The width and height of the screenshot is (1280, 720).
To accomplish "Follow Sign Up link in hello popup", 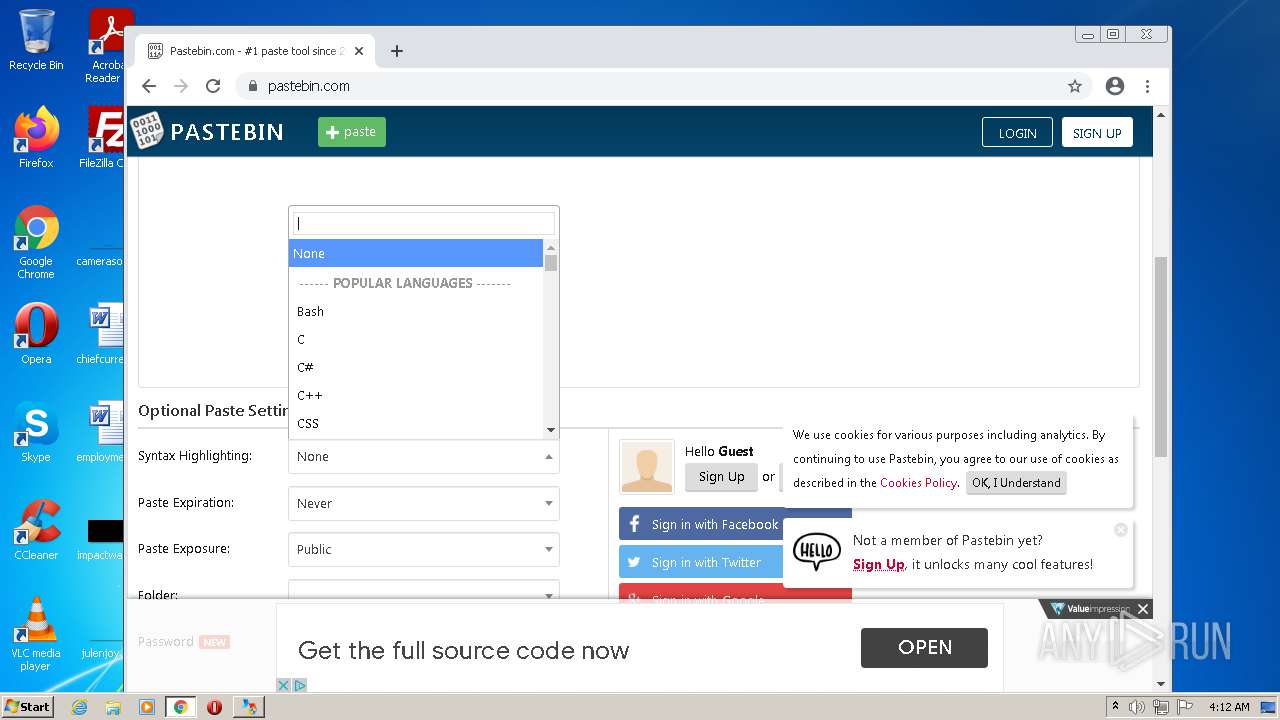I will coord(878,565).
